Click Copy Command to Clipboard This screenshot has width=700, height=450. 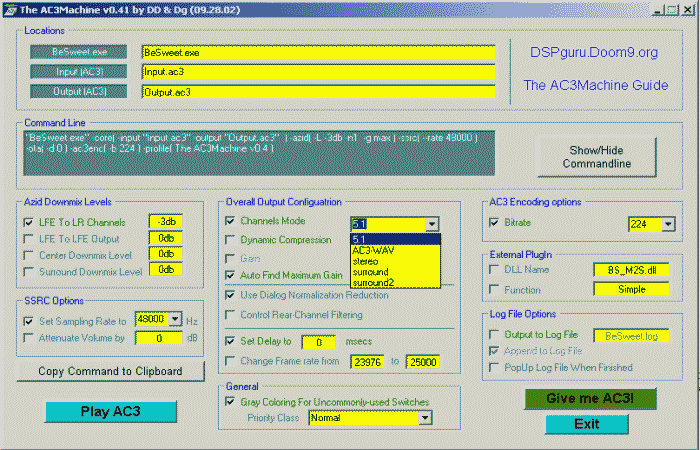pos(110,371)
